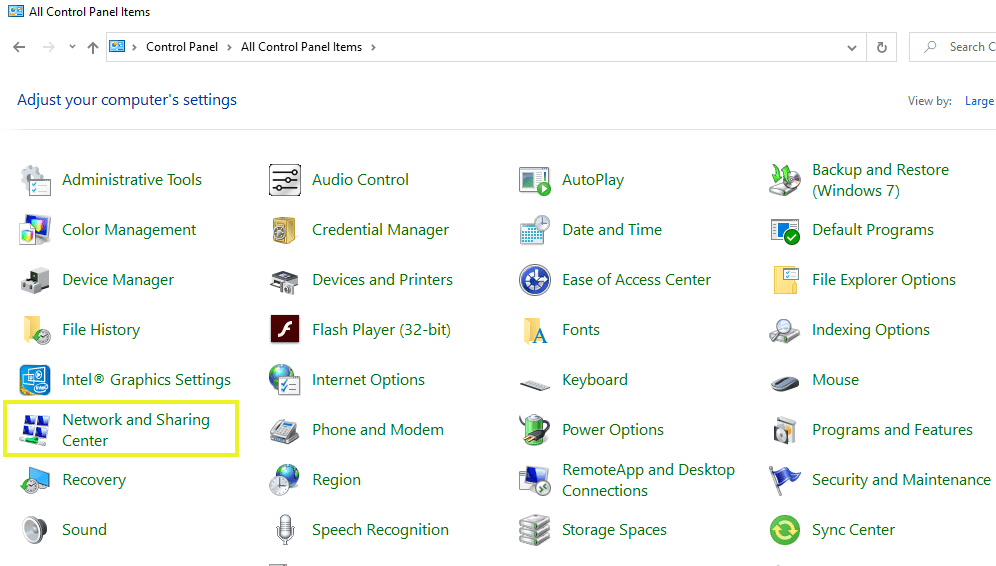The height and width of the screenshot is (566, 996).
Task: Click the File History icon
Action: click(x=36, y=330)
